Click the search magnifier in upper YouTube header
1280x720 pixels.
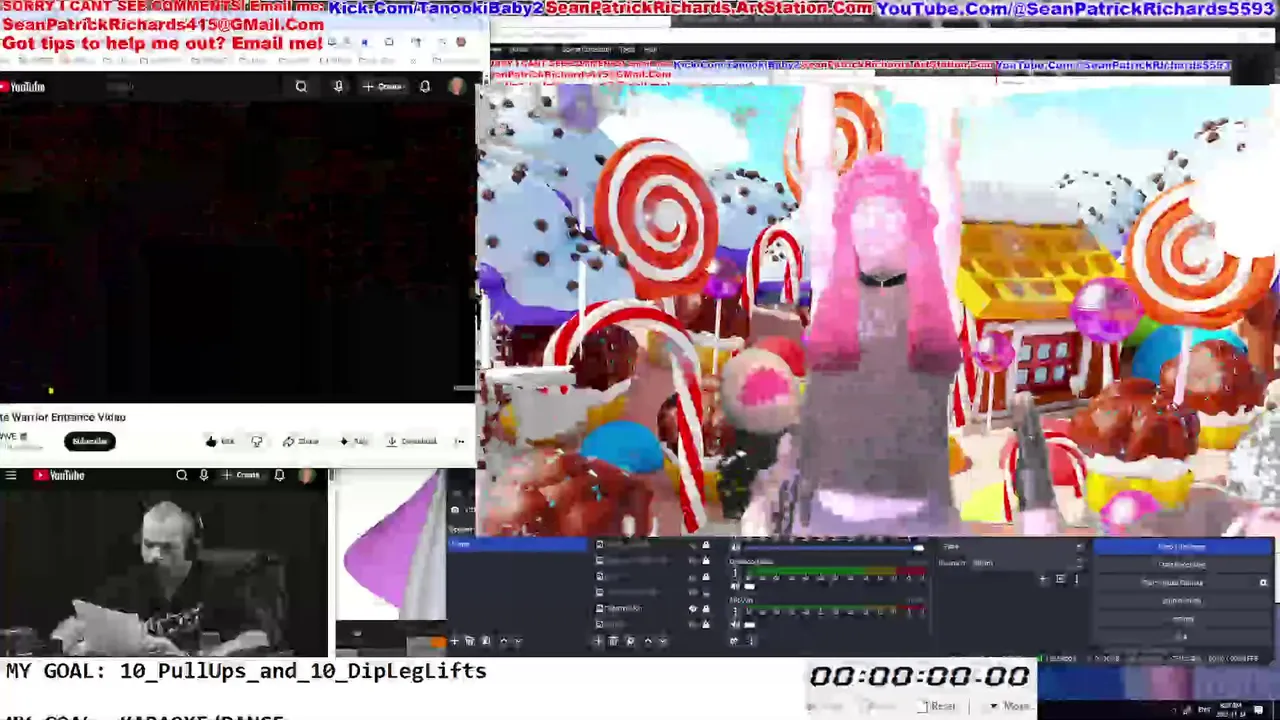click(x=301, y=87)
